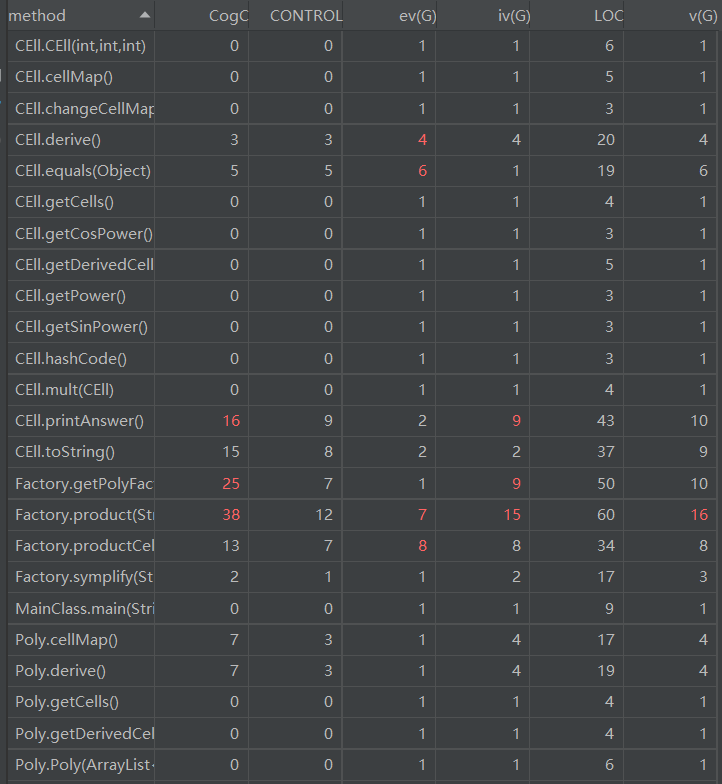Screen dimensions: 722x784
Task: Select the Factory.symplify row
Action: click(x=362, y=576)
